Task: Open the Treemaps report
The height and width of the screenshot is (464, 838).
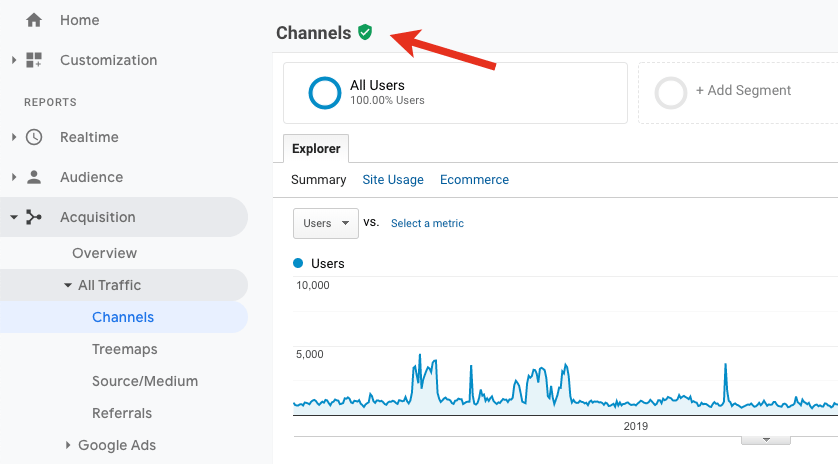Action: coord(125,349)
